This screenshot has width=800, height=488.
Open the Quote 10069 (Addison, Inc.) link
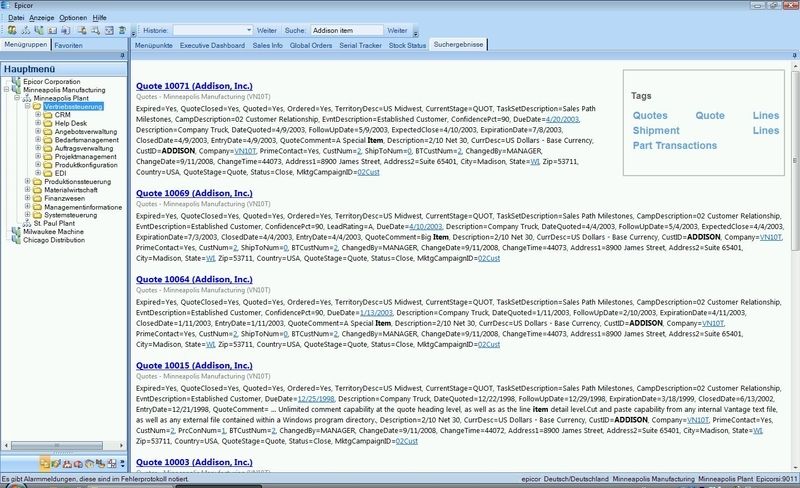(x=194, y=193)
